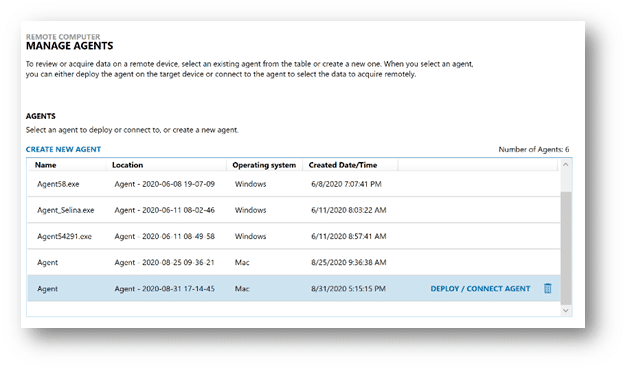Click date 6/11/2020 8:03:22 AM

click(349, 210)
